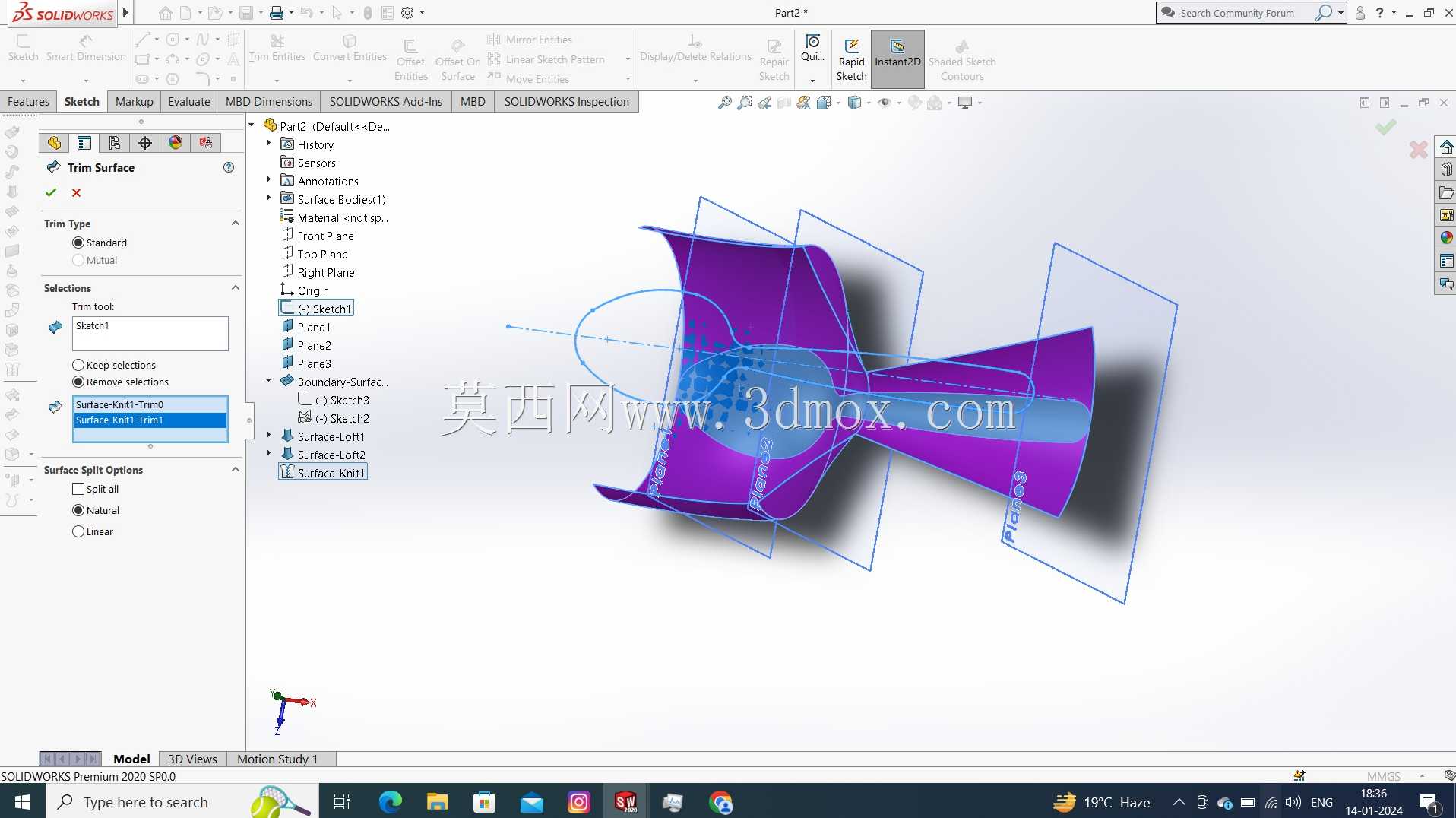Open the FeatureManager design tree tab
The image size is (1456, 818).
[x=54, y=143]
